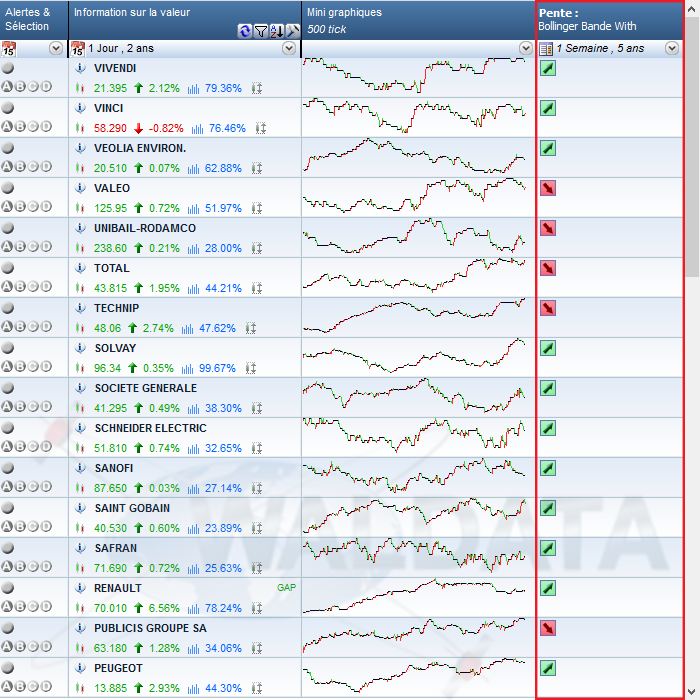This screenshot has width=700, height=700.
Task: Open info icon for TOTAL
Action: (x=80, y=268)
